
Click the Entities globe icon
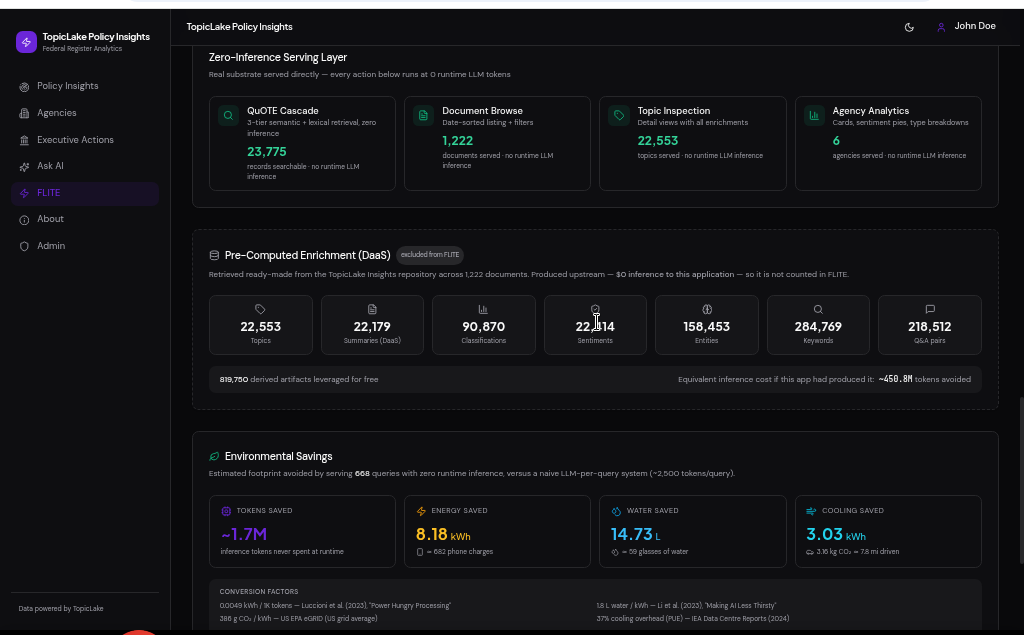pos(707,309)
